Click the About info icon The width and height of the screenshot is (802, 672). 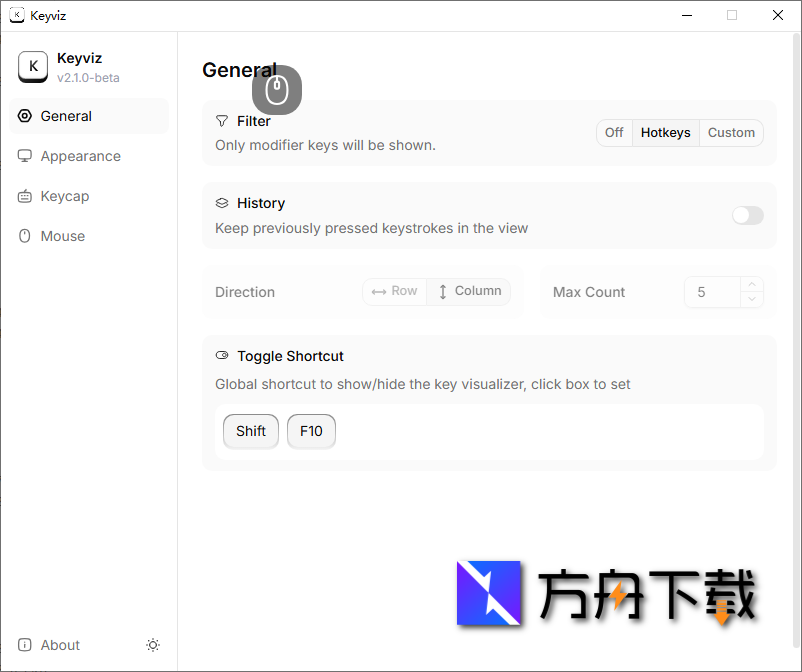pos(25,645)
